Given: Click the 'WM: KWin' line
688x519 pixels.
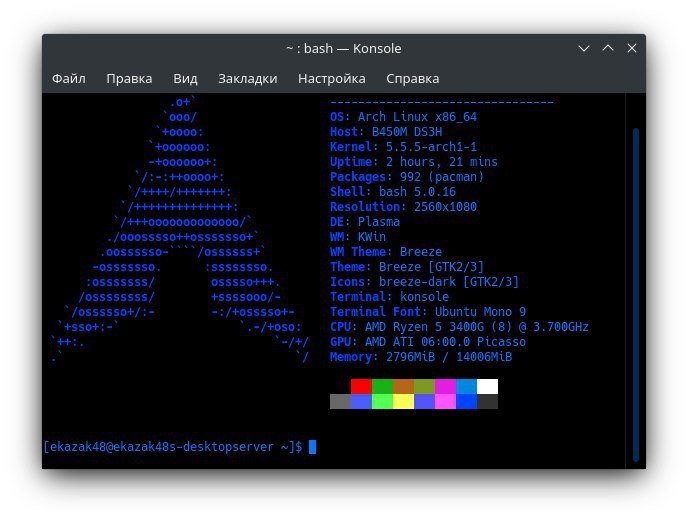Looking at the screenshot, I should [358, 236].
